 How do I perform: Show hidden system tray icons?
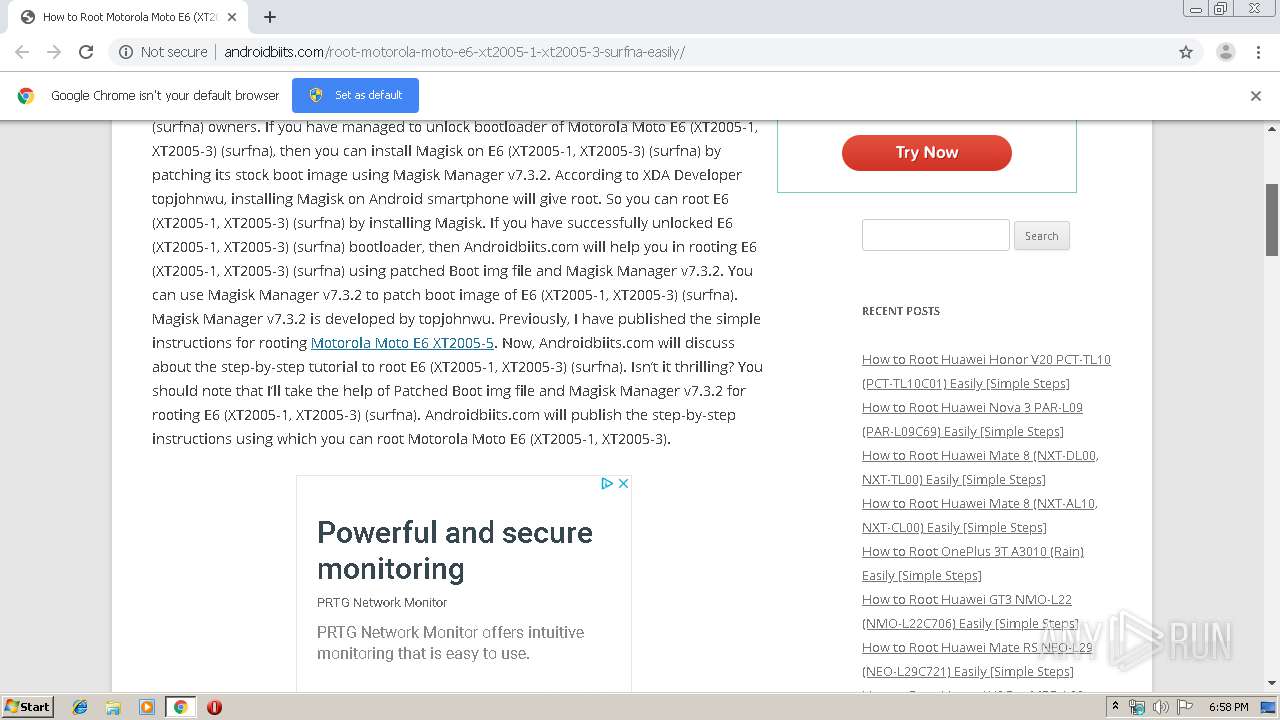click(1115, 706)
